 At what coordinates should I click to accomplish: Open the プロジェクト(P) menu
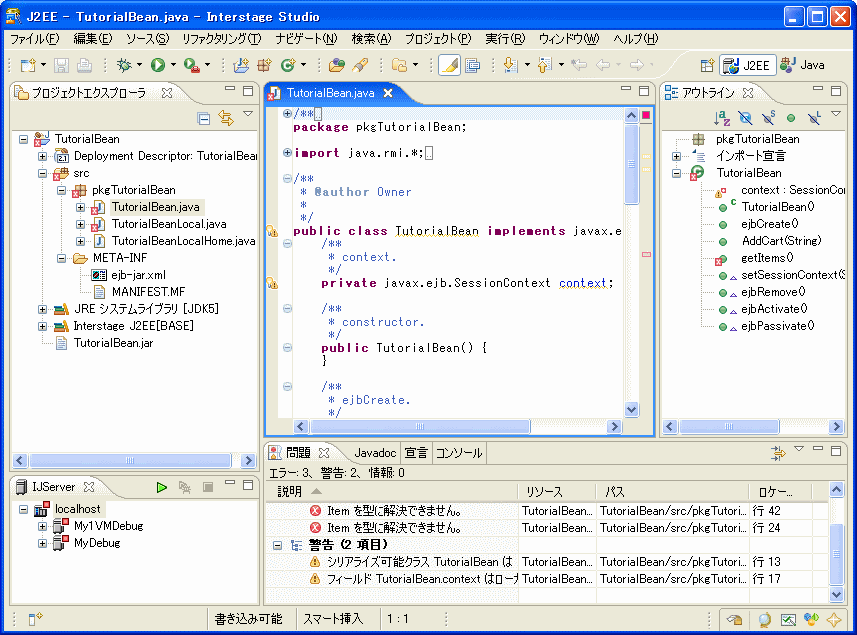click(438, 39)
